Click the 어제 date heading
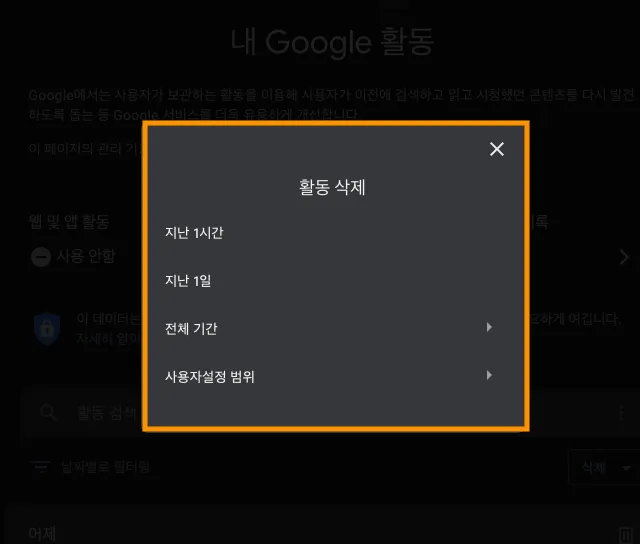 point(42,534)
